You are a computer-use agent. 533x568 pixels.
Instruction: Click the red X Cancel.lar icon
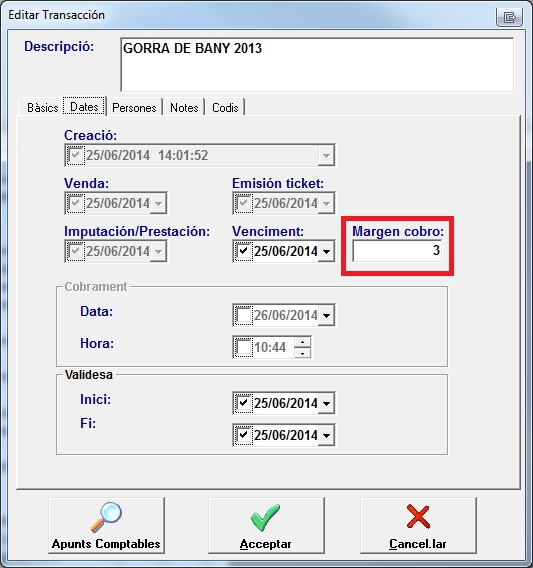[418, 517]
